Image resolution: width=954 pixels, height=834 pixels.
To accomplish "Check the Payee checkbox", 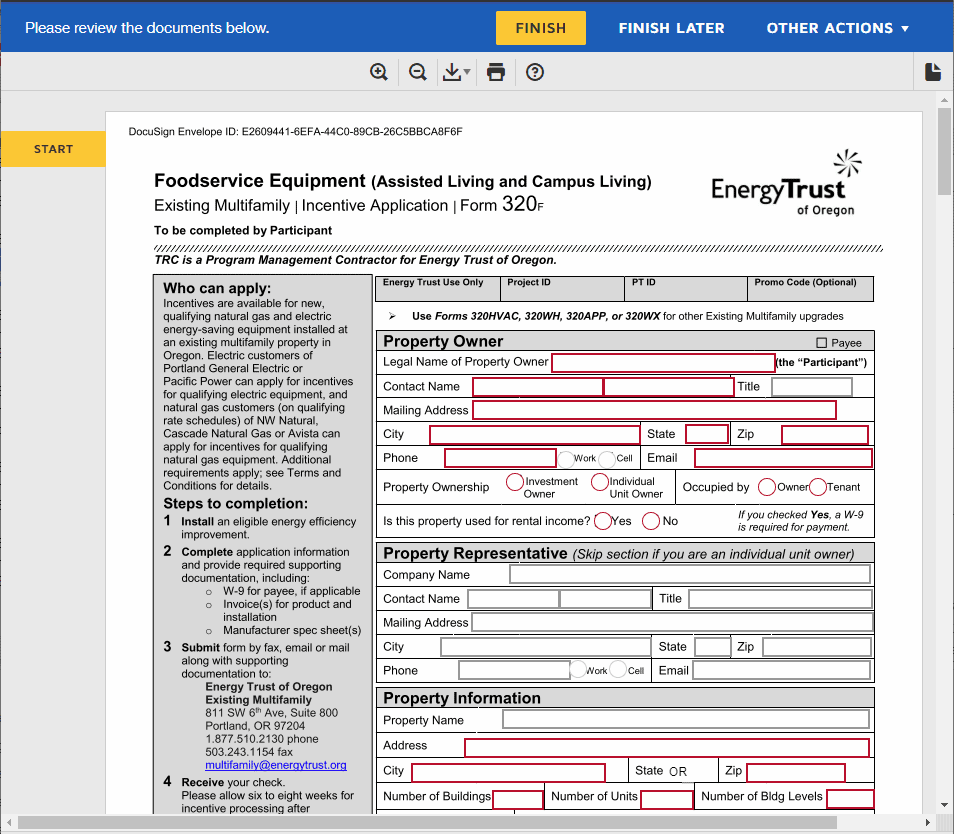I will tap(821, 342).
